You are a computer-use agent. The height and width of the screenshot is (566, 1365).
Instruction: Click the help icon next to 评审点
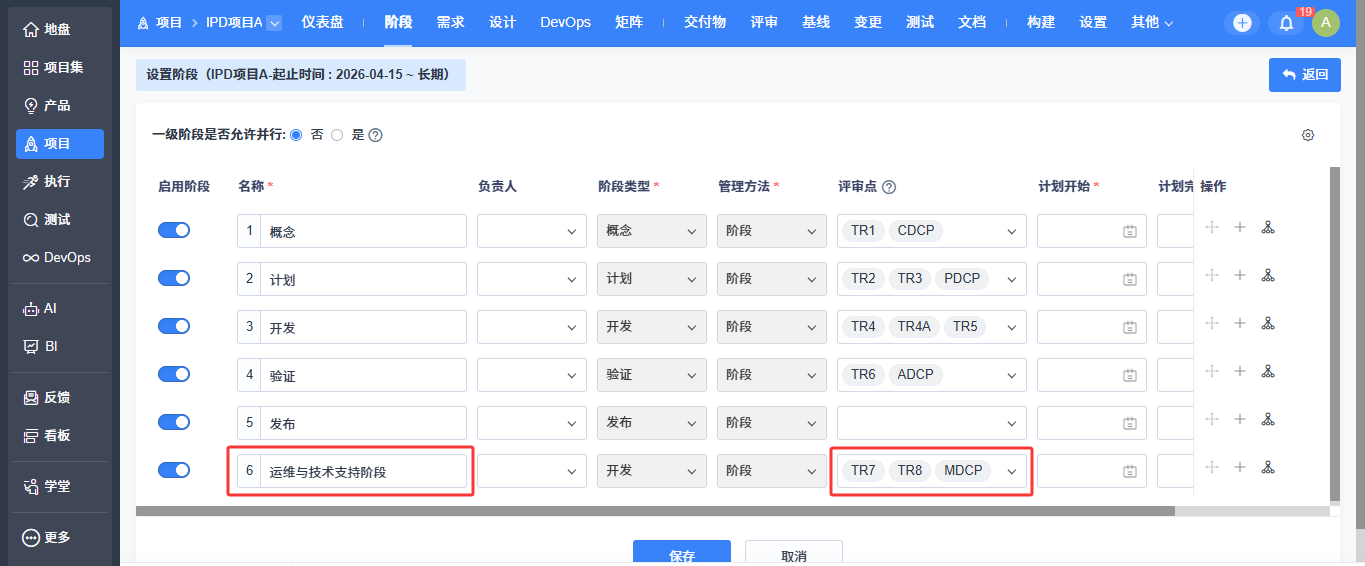coord(889,187)
